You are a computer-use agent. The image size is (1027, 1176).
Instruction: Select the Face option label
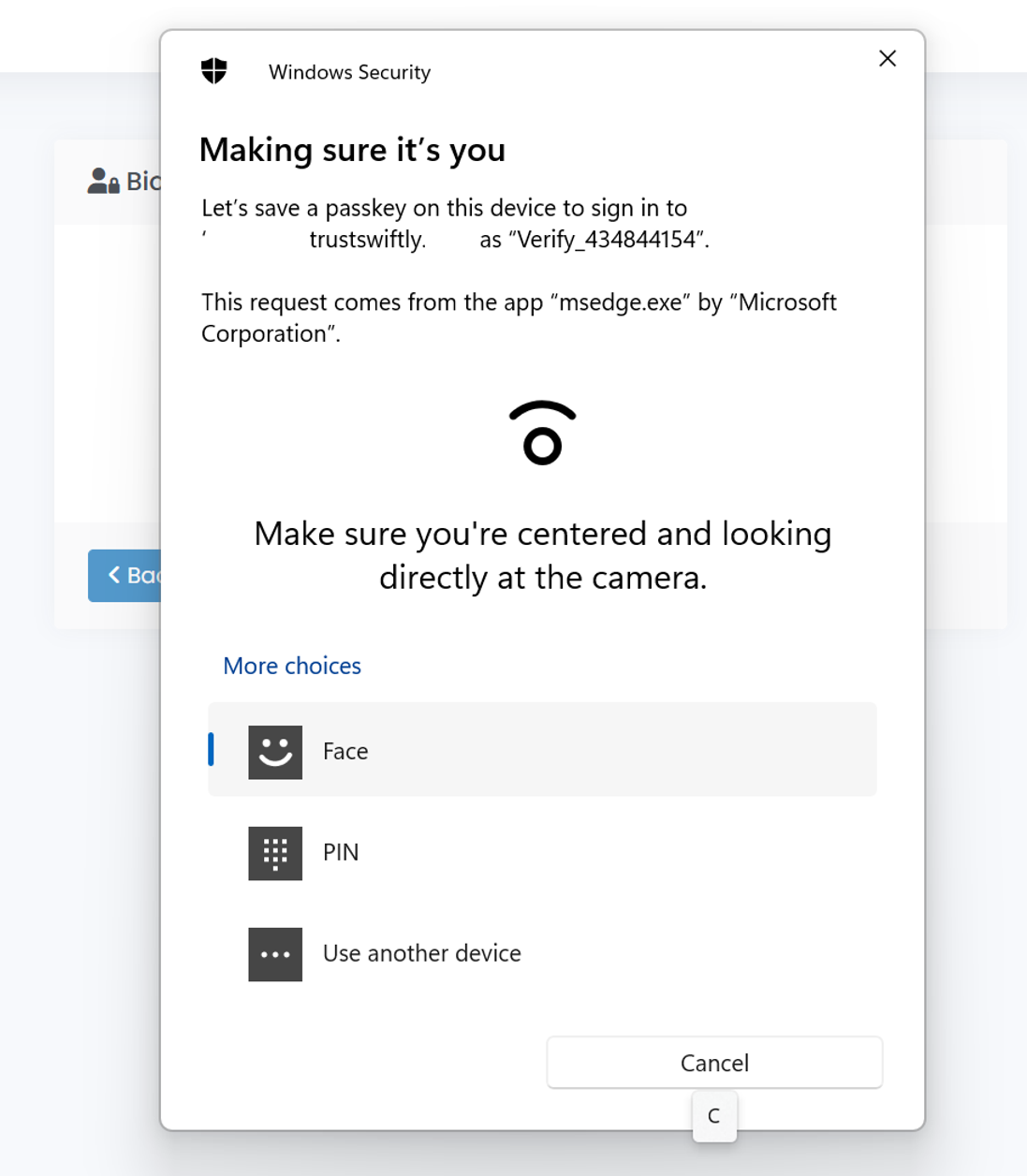tap(345, 752)
